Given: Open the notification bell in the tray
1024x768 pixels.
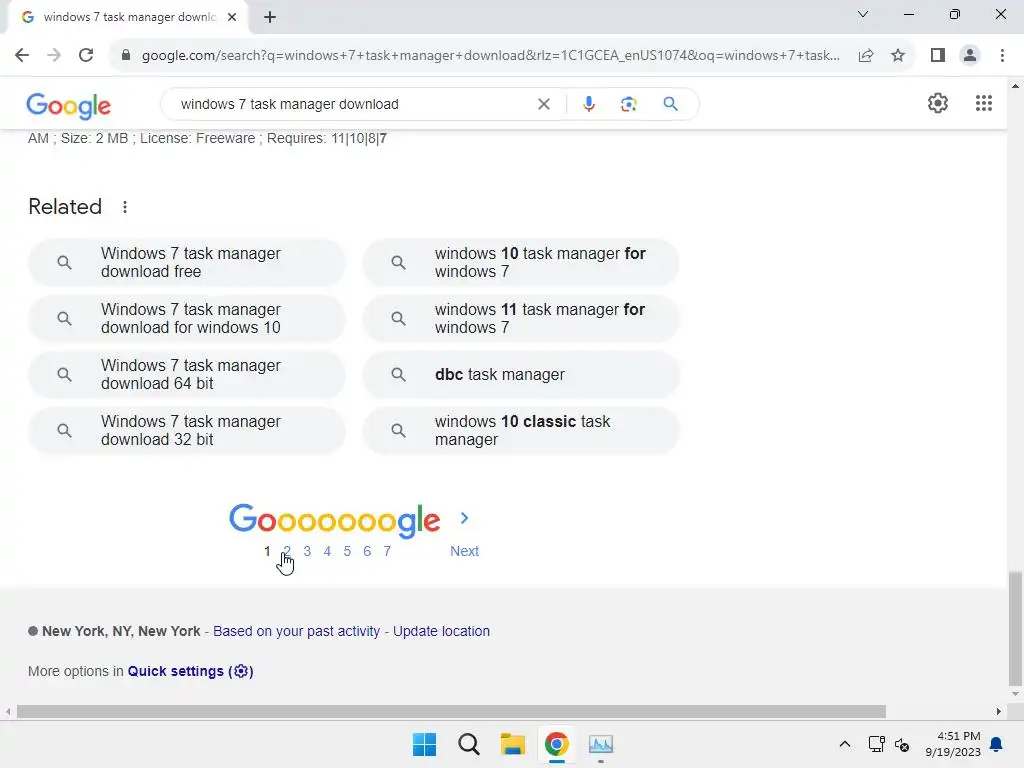Looking at the screenshot, I should coord(997,744).
